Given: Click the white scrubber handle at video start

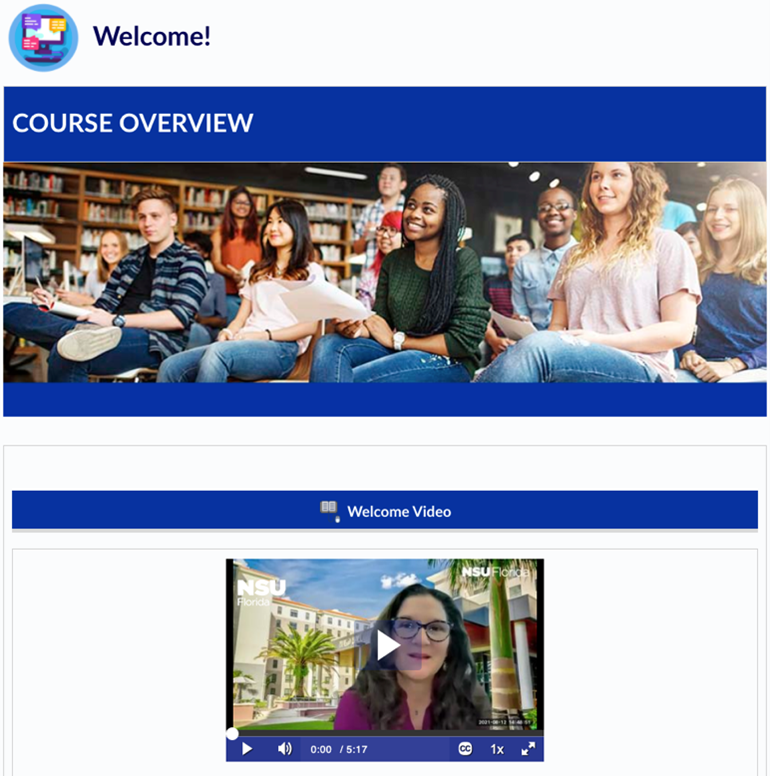Looking at the screenshot, I should [x=232, y=733].
